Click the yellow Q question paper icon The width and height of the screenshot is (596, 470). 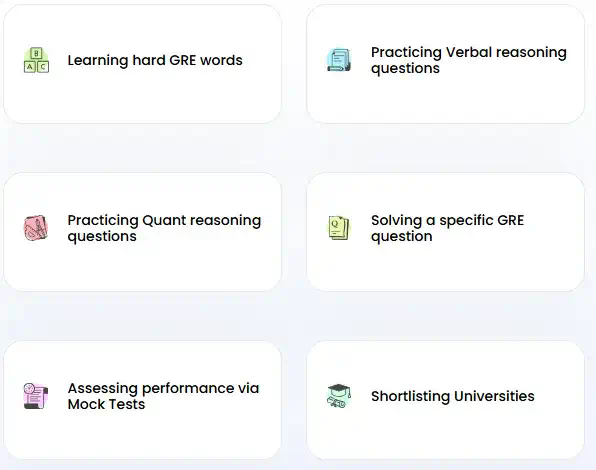click(339, 228)
